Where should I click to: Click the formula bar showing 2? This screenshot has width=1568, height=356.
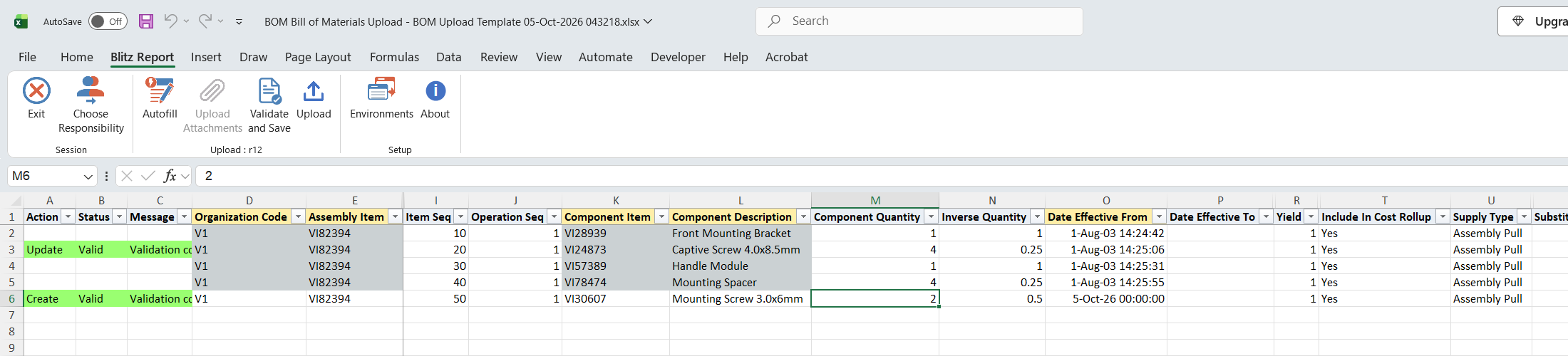(x=882, y=176)
